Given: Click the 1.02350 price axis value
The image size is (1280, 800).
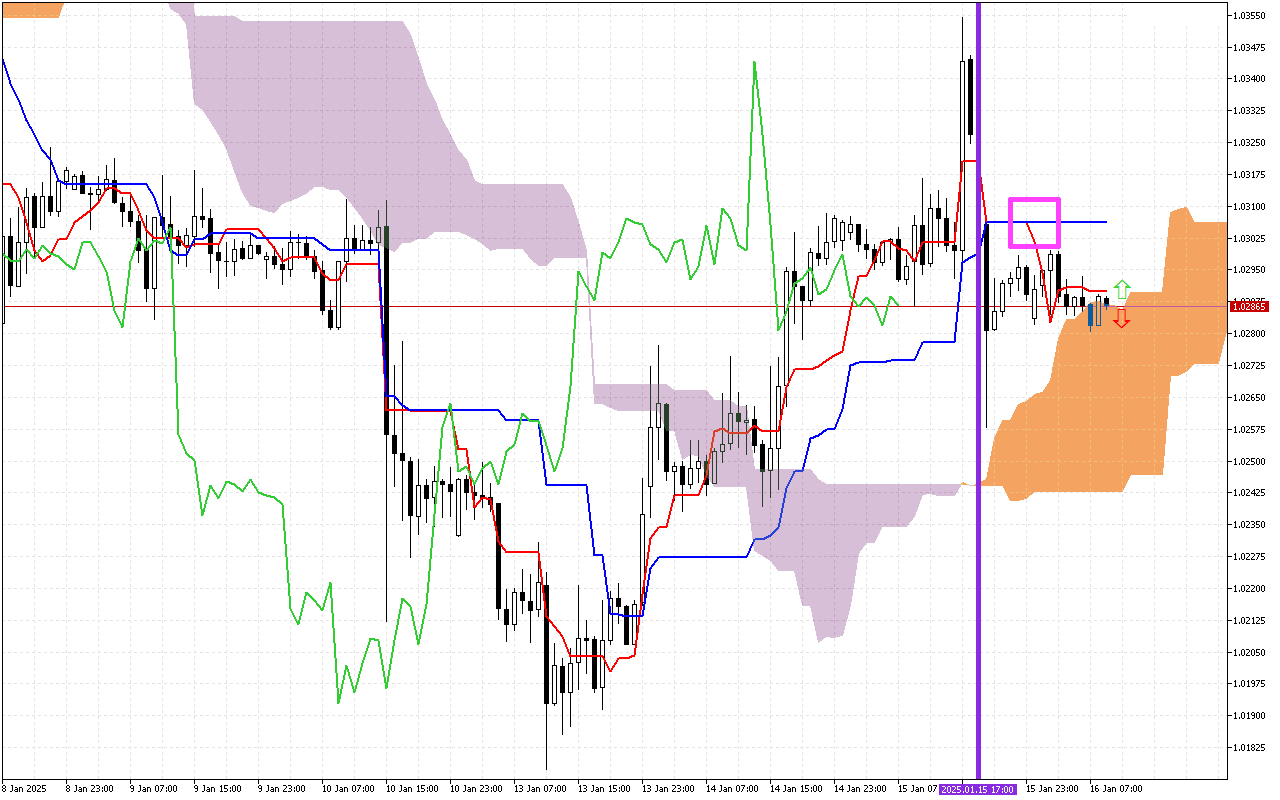Looking at the screenshot, I should coord(1250,525).
